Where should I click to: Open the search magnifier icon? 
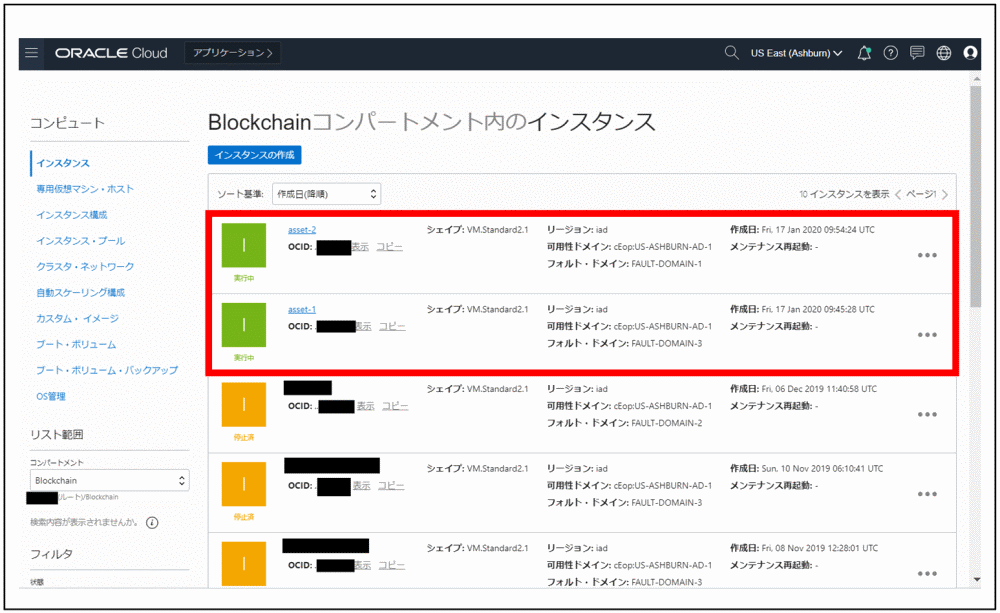(732, 53)
